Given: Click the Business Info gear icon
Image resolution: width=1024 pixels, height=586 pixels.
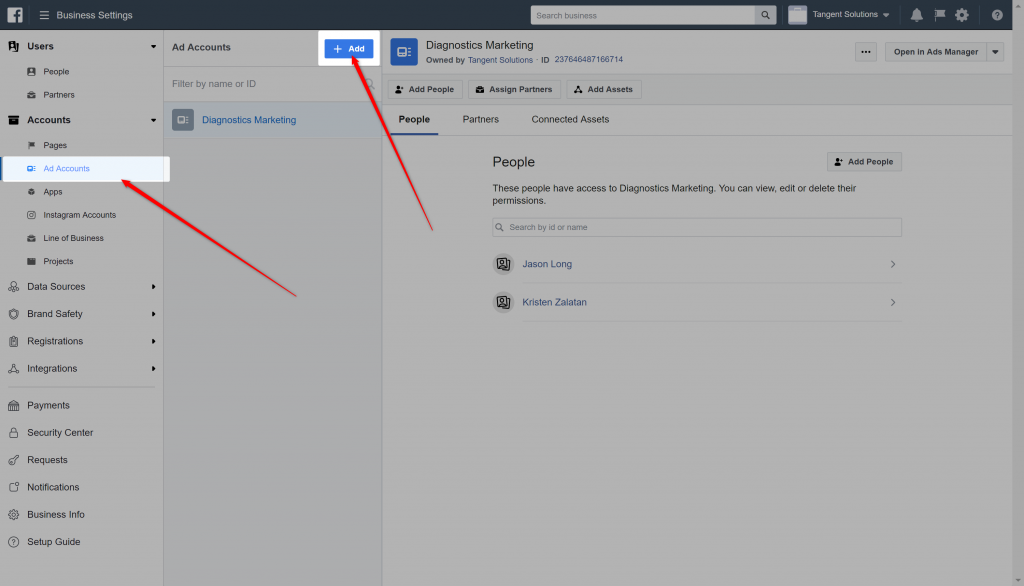Looking at the screenshot, I should 14,515.
